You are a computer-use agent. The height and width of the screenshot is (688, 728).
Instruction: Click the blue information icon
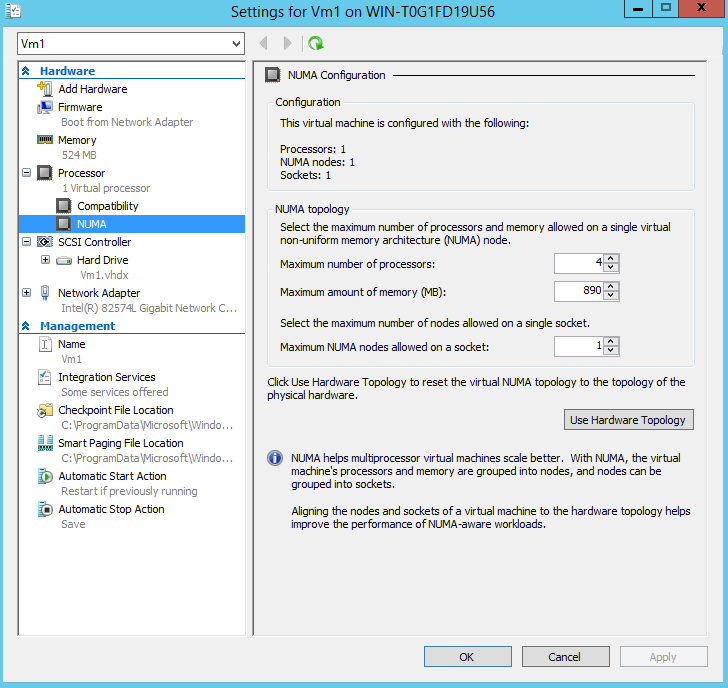click(x=275, y=458)
